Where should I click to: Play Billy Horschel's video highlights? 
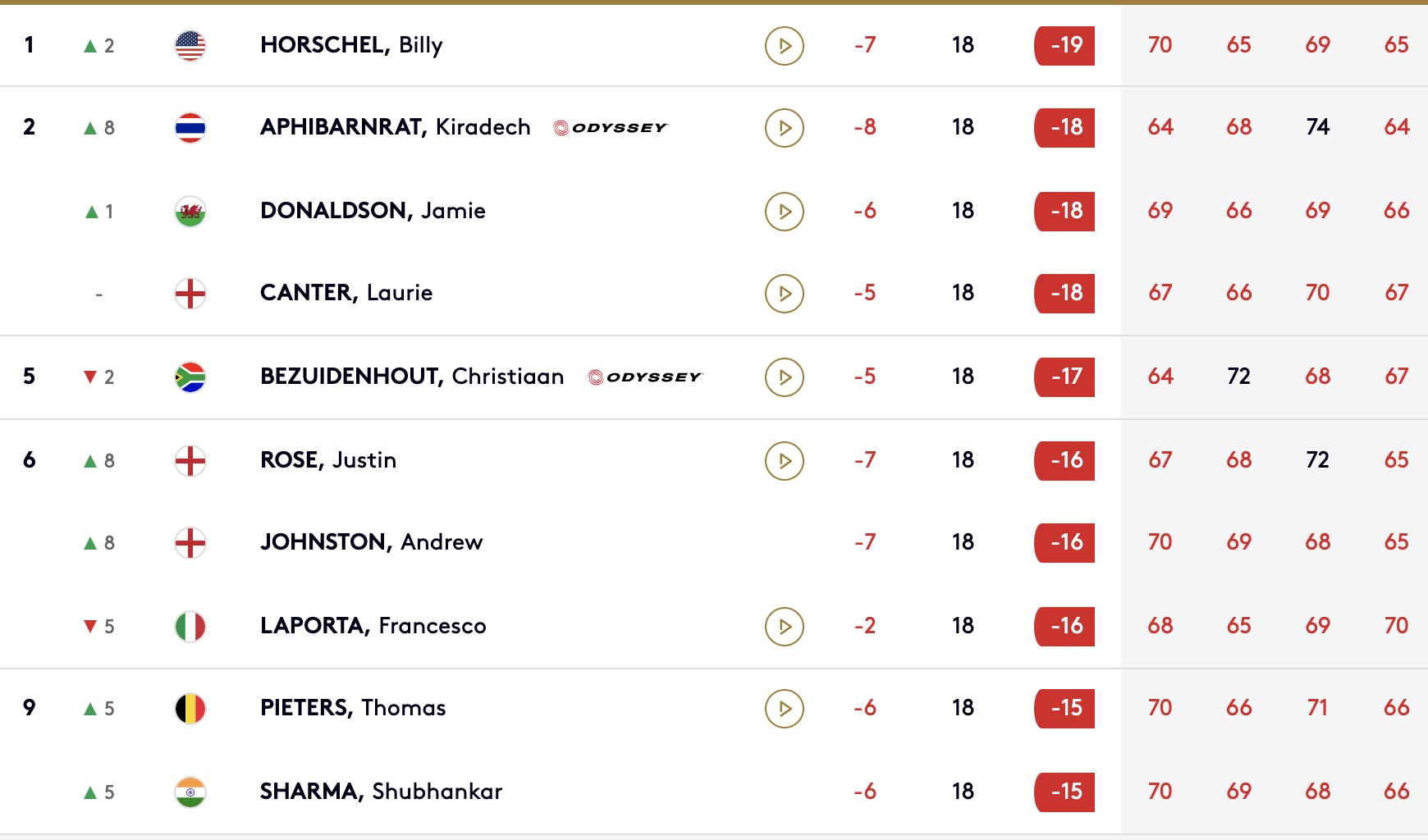coord(784,46)
